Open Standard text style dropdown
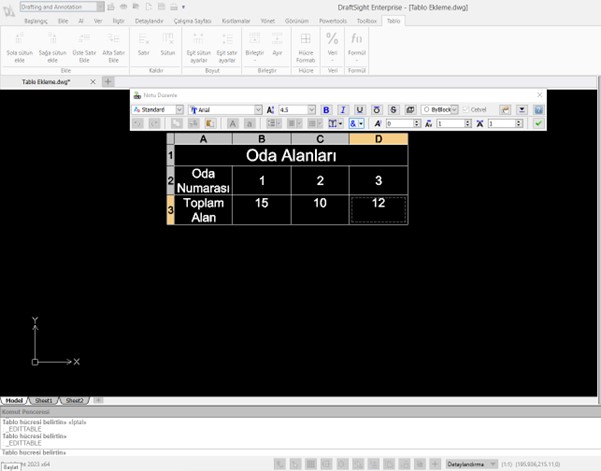 tap(157, 109)
